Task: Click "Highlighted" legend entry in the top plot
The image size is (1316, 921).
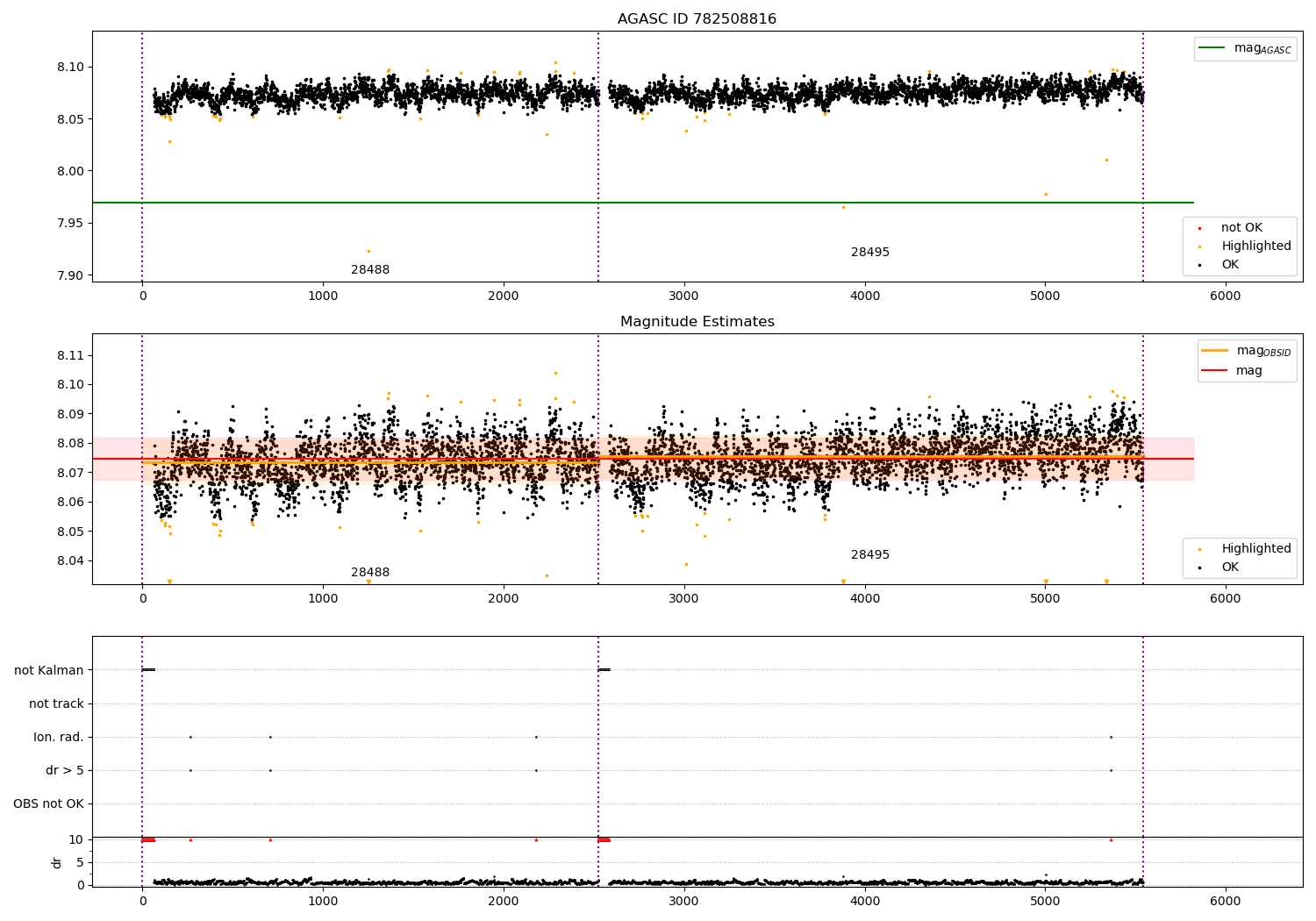Action: click(x=1246, y=246)
